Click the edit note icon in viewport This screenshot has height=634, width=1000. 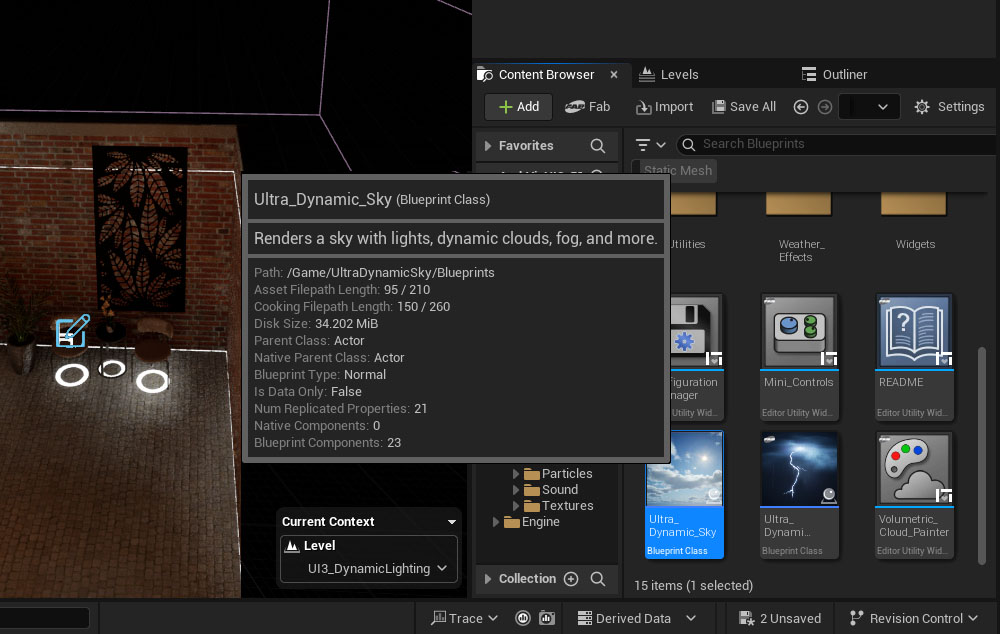coord(73,331)
